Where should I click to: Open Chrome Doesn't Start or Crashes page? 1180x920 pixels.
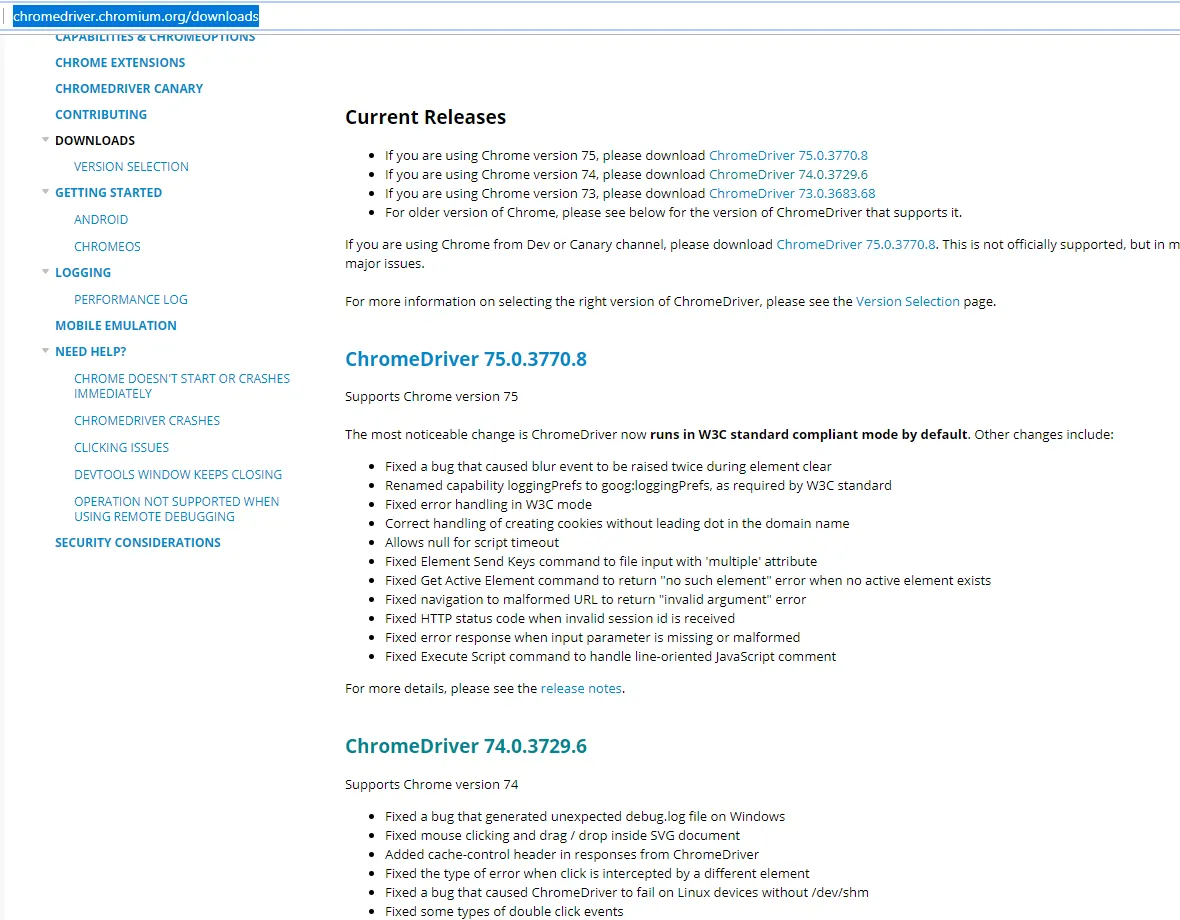click(181, 386)
